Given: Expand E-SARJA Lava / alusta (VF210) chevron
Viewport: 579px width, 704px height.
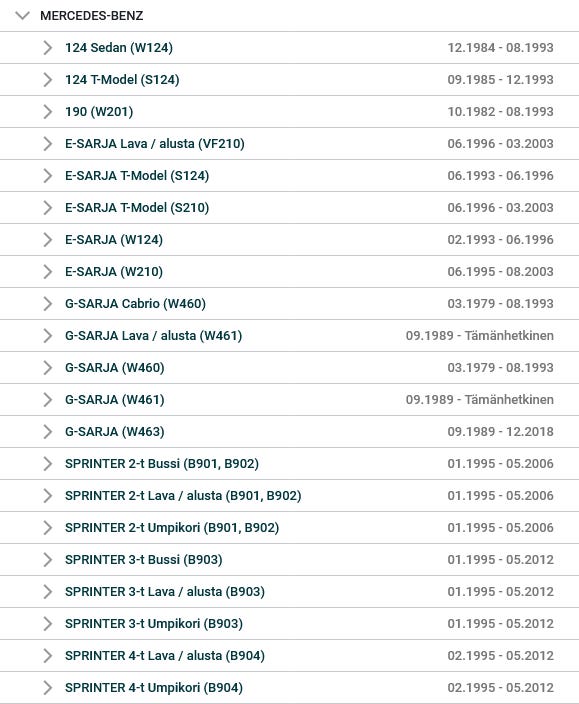Looking at the screenshot, I should [48, 144].
